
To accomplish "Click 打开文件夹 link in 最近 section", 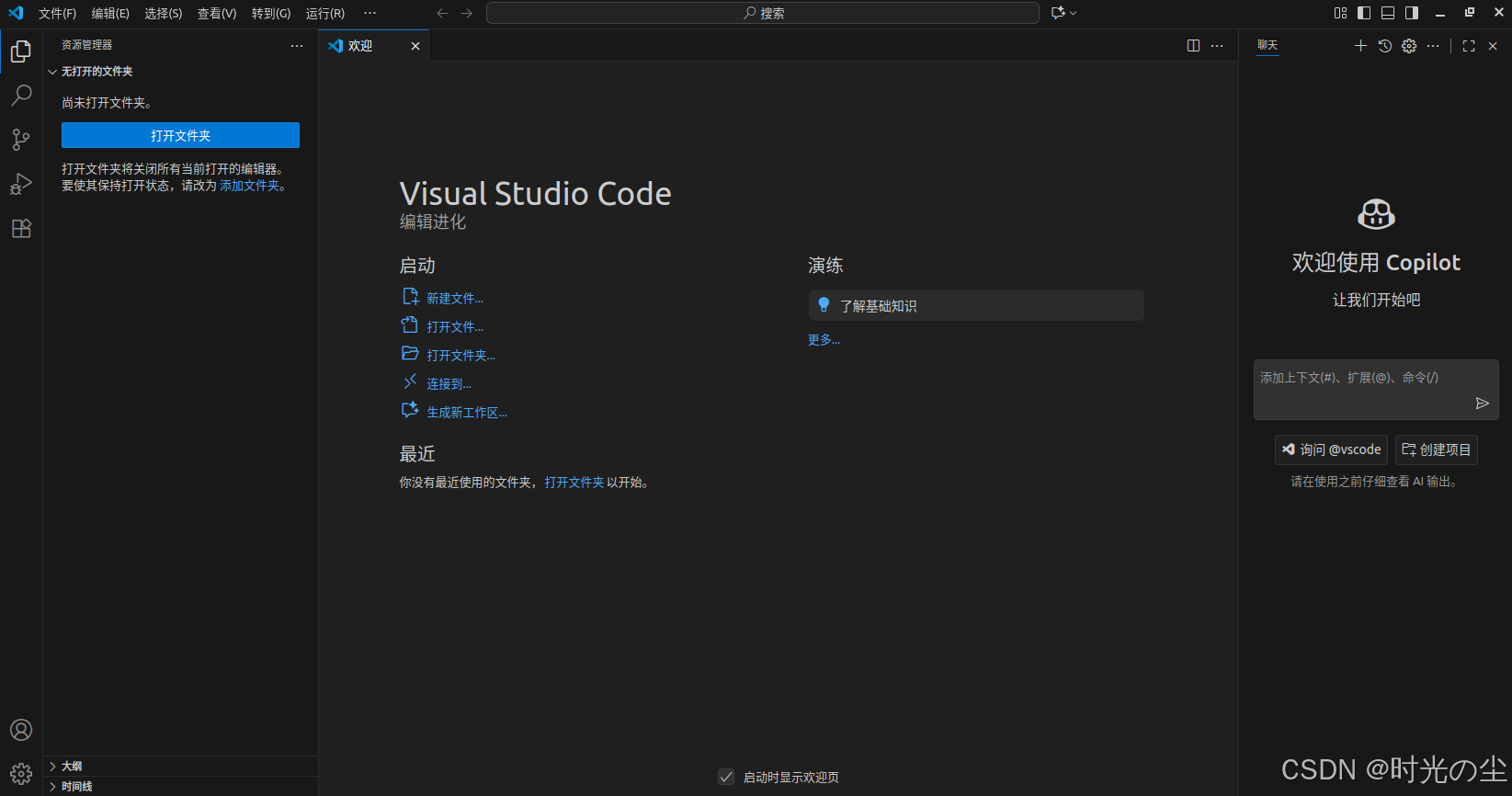I will (574, 483).
